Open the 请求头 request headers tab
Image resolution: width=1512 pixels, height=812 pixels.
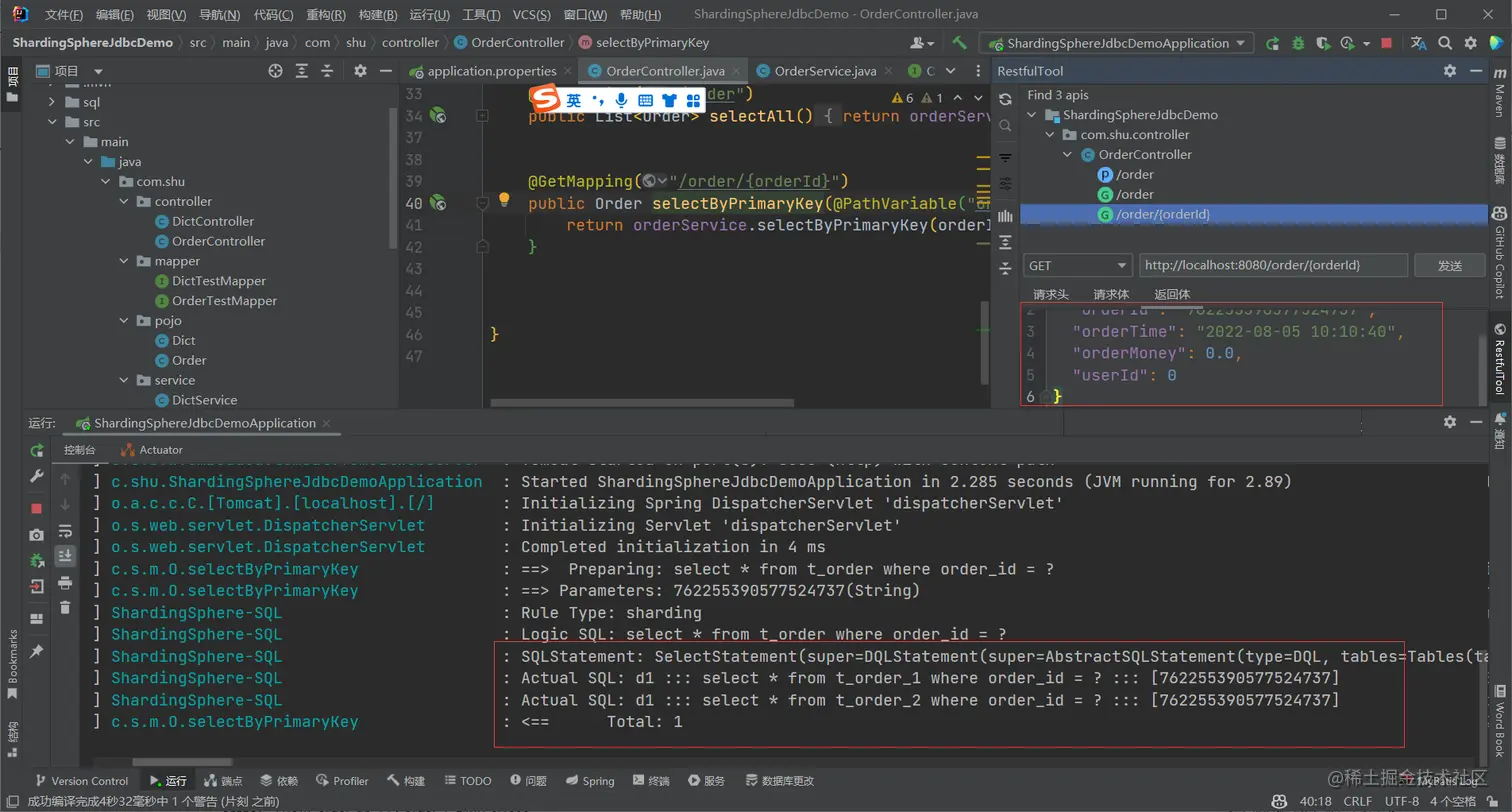(1051, 294)
